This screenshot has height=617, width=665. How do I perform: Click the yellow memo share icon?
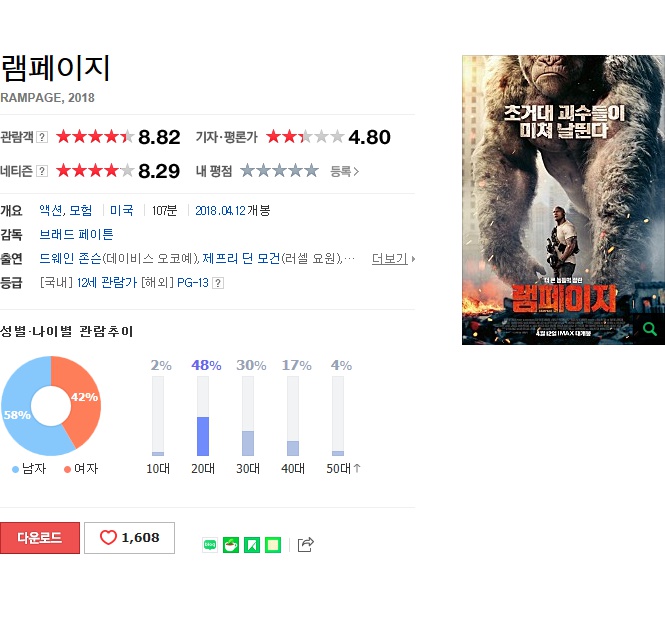pos(273,544)
